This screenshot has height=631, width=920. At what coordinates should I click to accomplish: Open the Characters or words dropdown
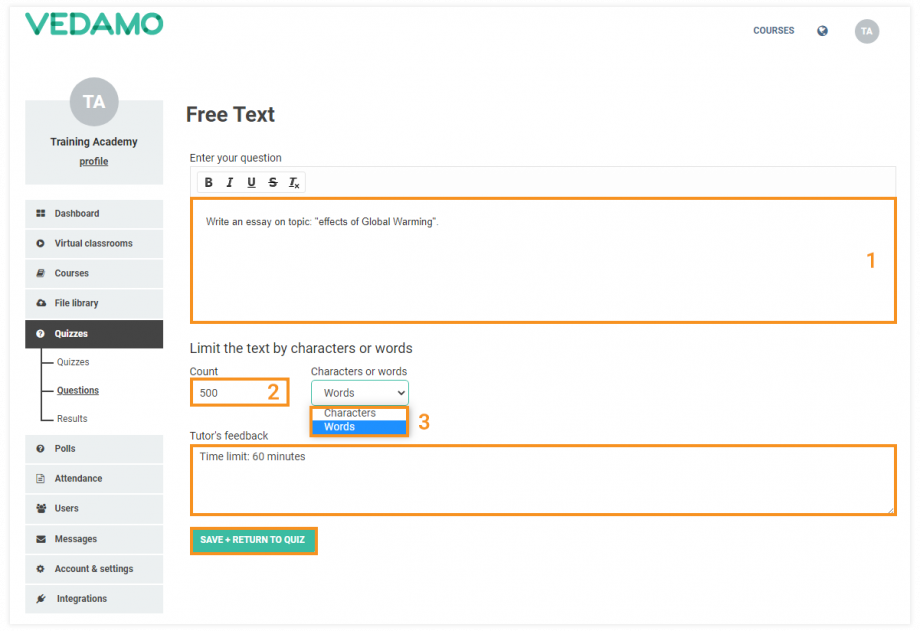tap(359, 392)
